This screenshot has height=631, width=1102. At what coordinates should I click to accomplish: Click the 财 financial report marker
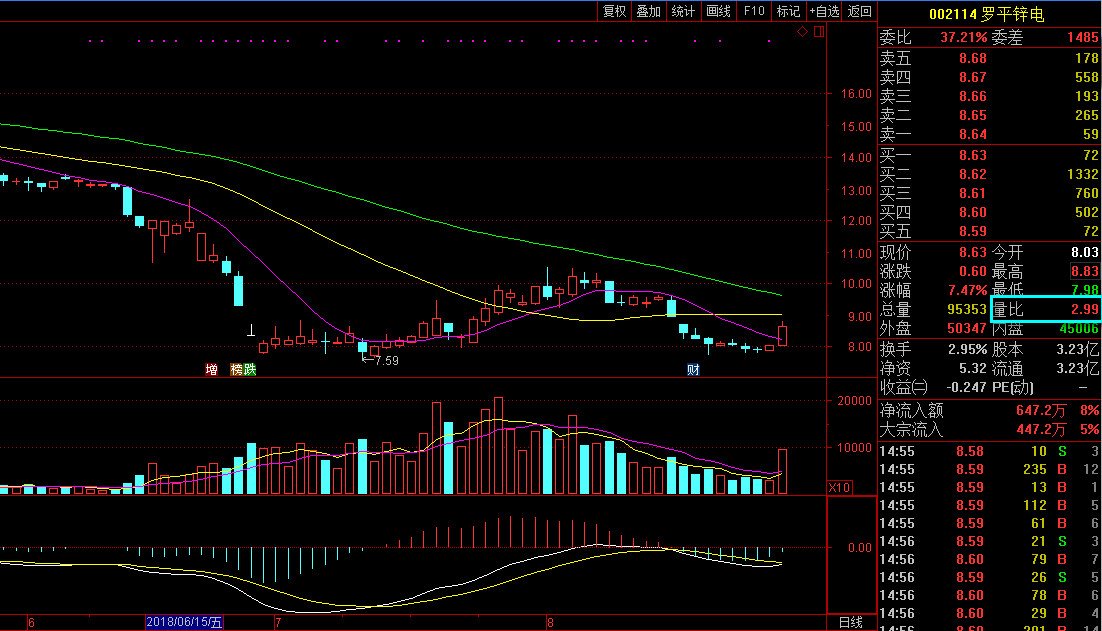pos(693,370)
